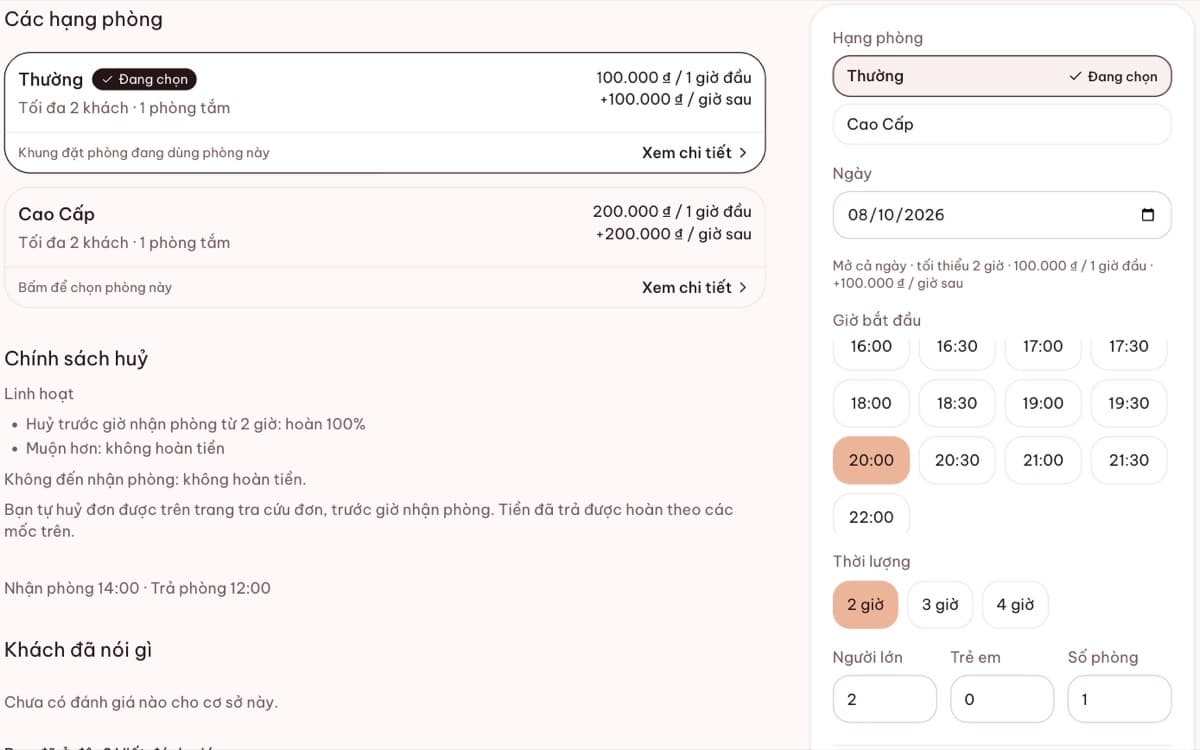The width and height of the screenshot is (1200, 750).
Task: Click 'Chưa có đánh giá nào cho cơ sở này' text
Action: (x=141, y=702)
